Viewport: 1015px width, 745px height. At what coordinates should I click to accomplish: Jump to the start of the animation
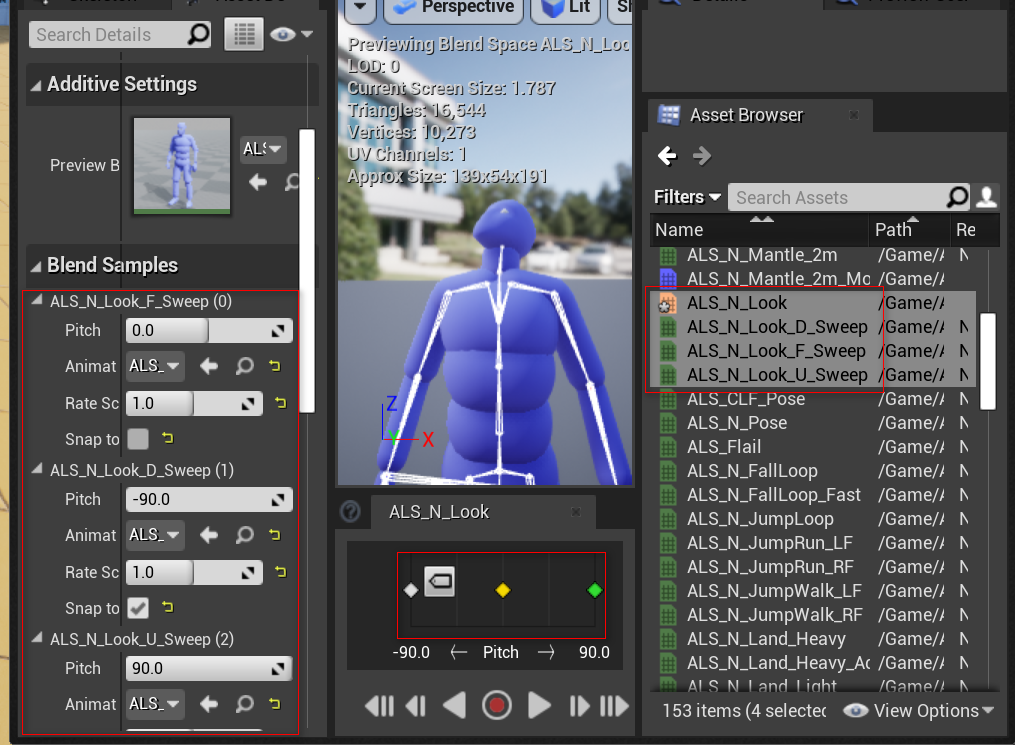pos(379,706)
